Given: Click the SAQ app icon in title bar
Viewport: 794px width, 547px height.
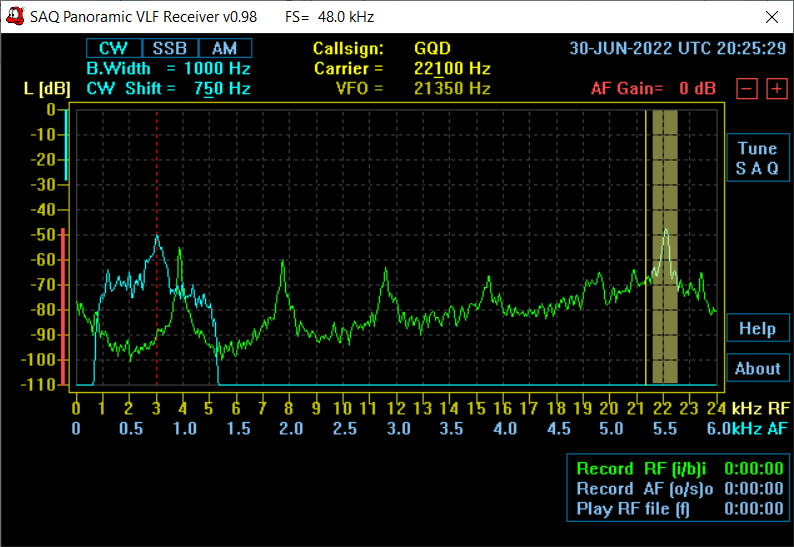Looking at the screenshot, I should coord(15,17).
